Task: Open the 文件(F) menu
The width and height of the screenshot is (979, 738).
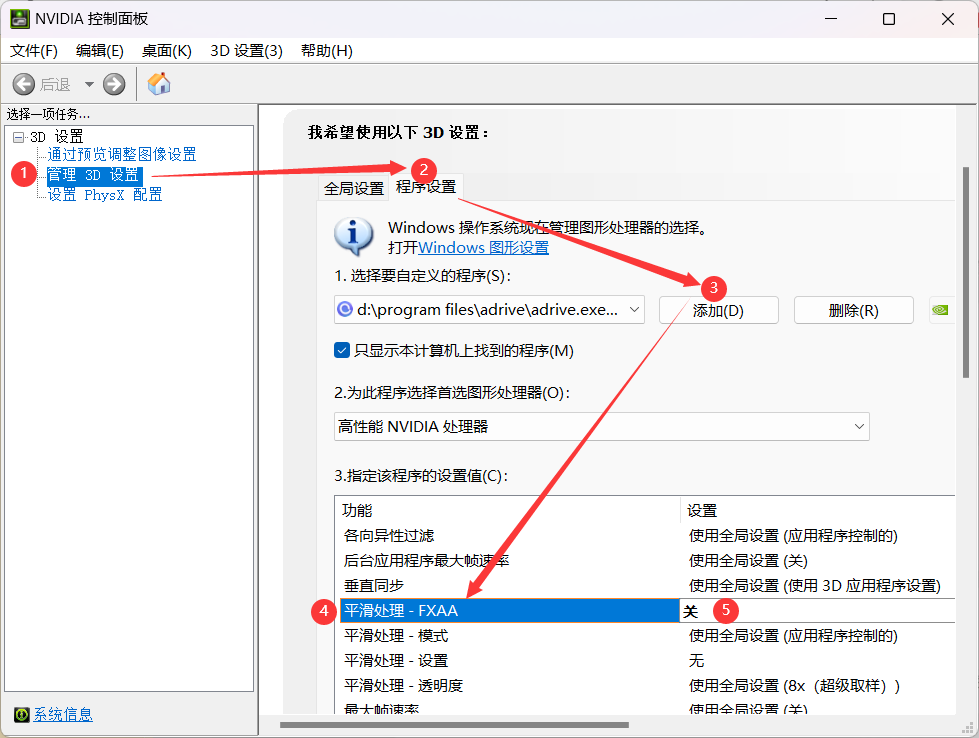Action: pyautogui.click(x=34, y=51)
